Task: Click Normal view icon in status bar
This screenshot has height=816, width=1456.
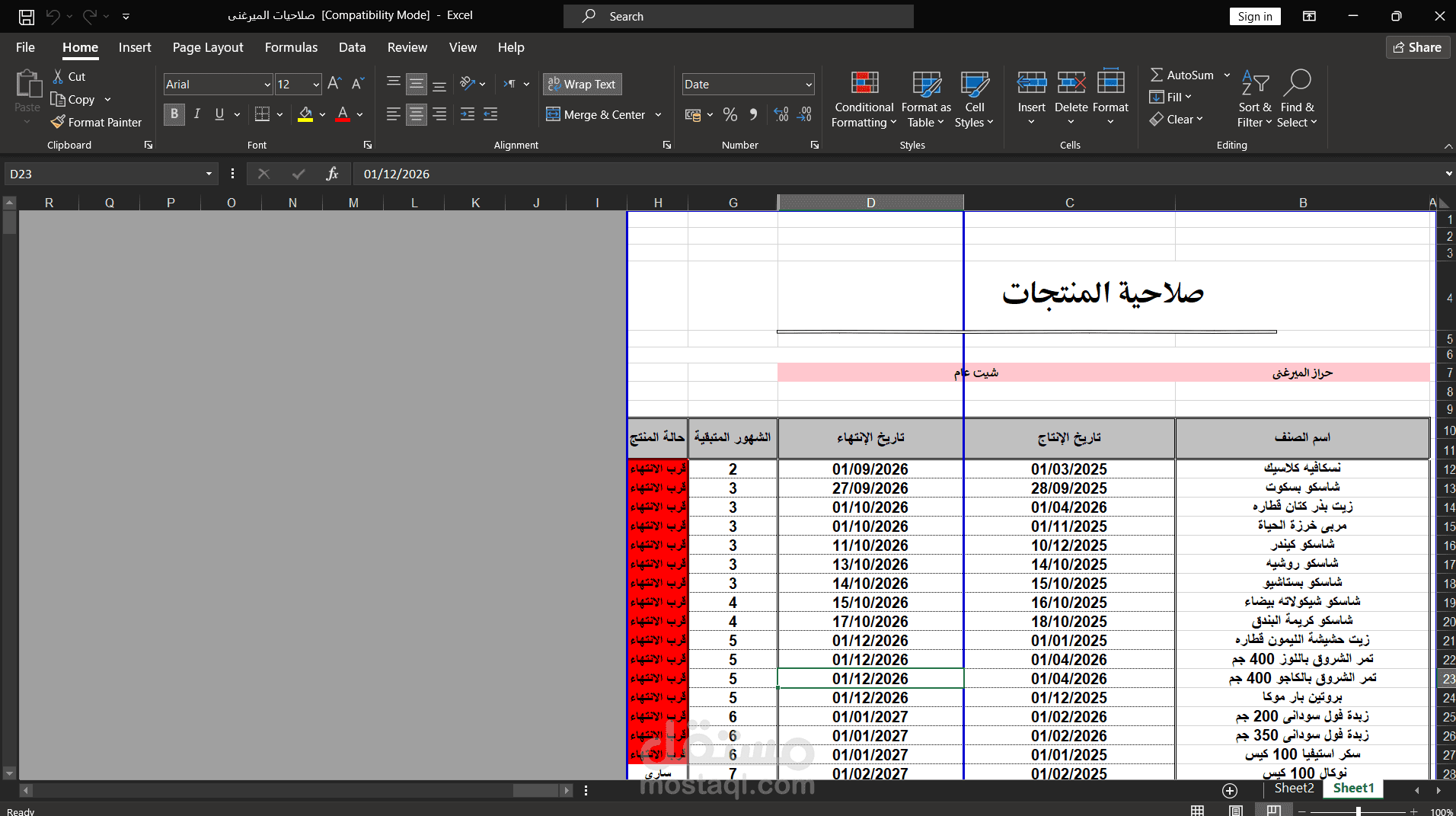Action: pyautogui.click(x=1197, y=811)
